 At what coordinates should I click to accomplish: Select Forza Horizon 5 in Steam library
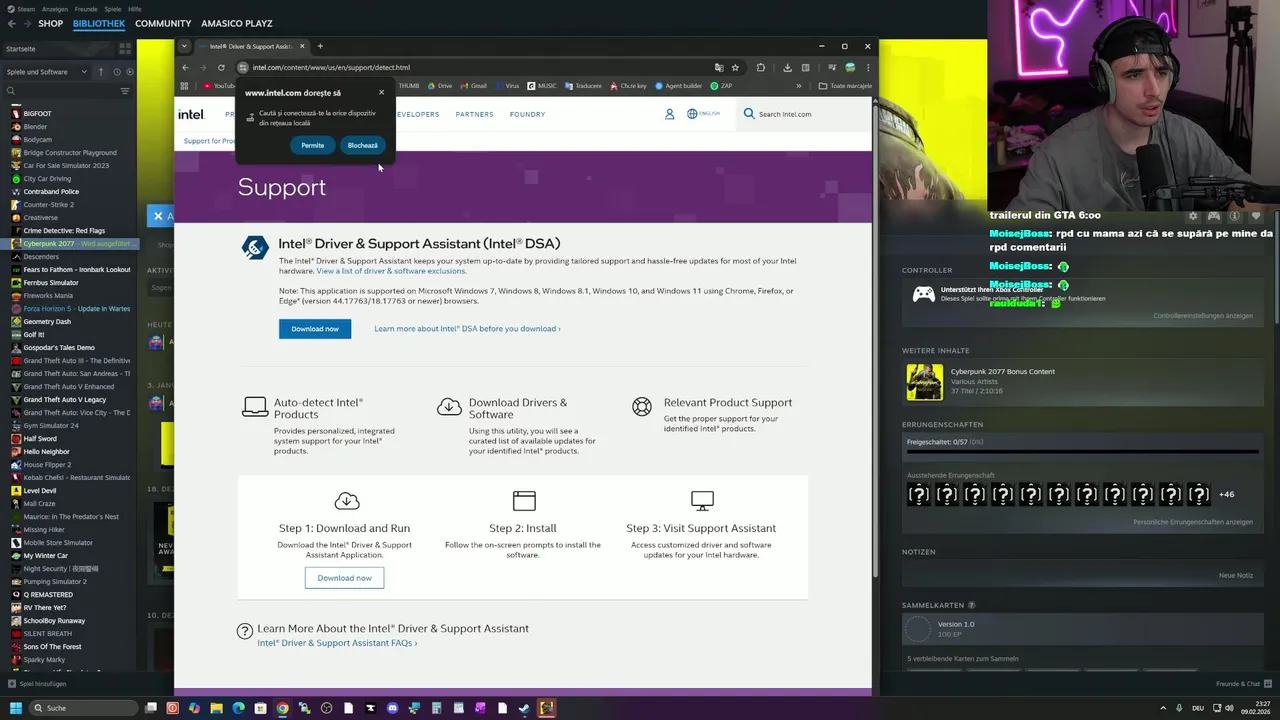coord(70,309)
